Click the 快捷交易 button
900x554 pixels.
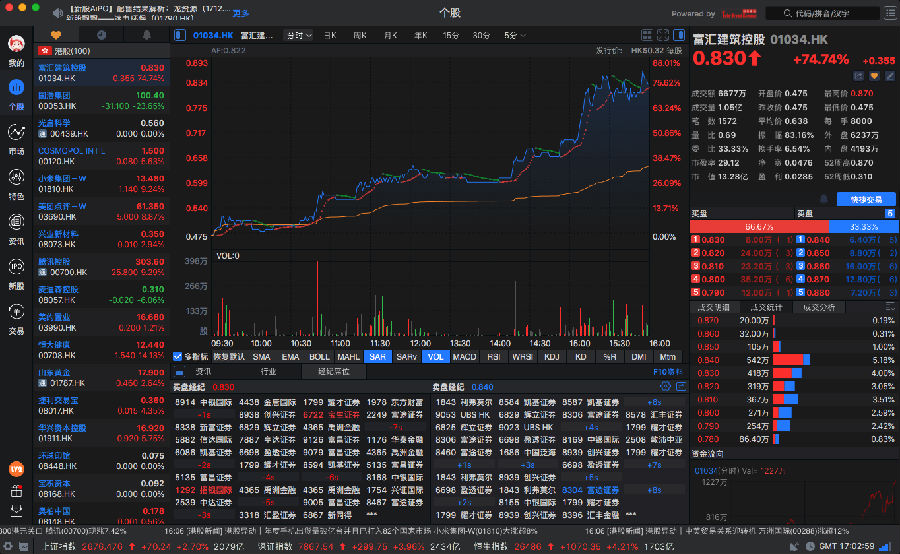click(866, 199)
